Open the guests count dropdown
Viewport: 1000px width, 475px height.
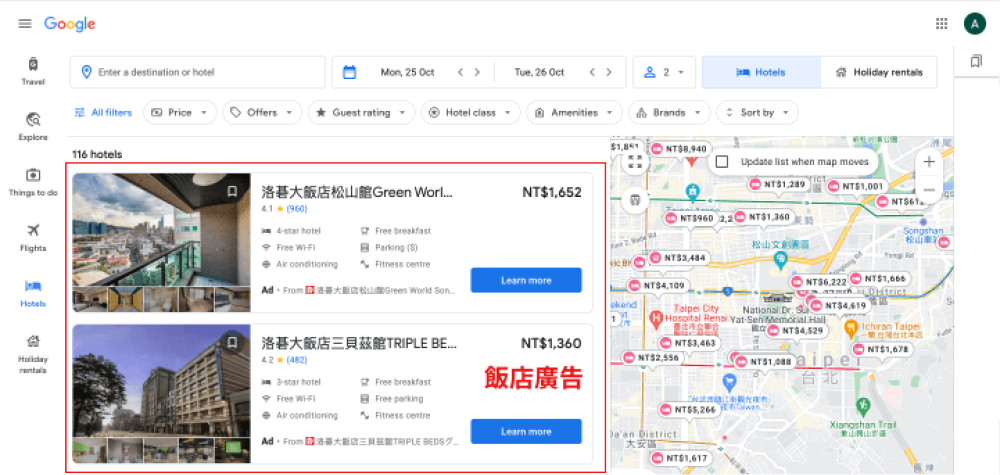(665, 72)
